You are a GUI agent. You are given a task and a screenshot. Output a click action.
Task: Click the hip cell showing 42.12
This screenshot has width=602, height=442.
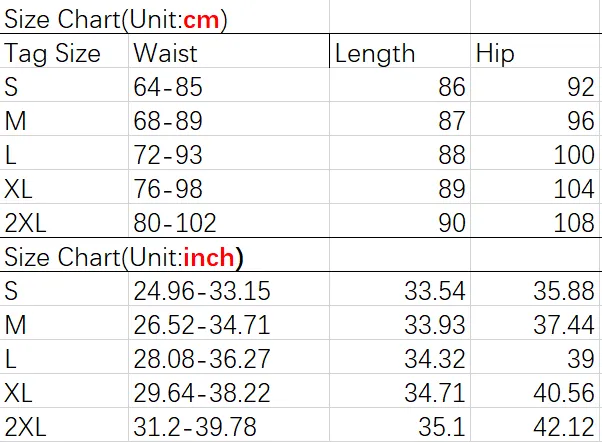click(536, 425)
